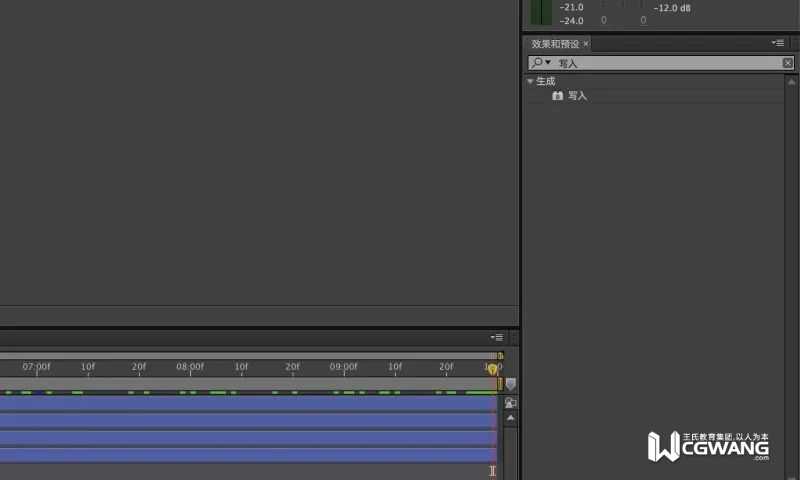Click the current-time indicator on the ruler

(492, 369)
